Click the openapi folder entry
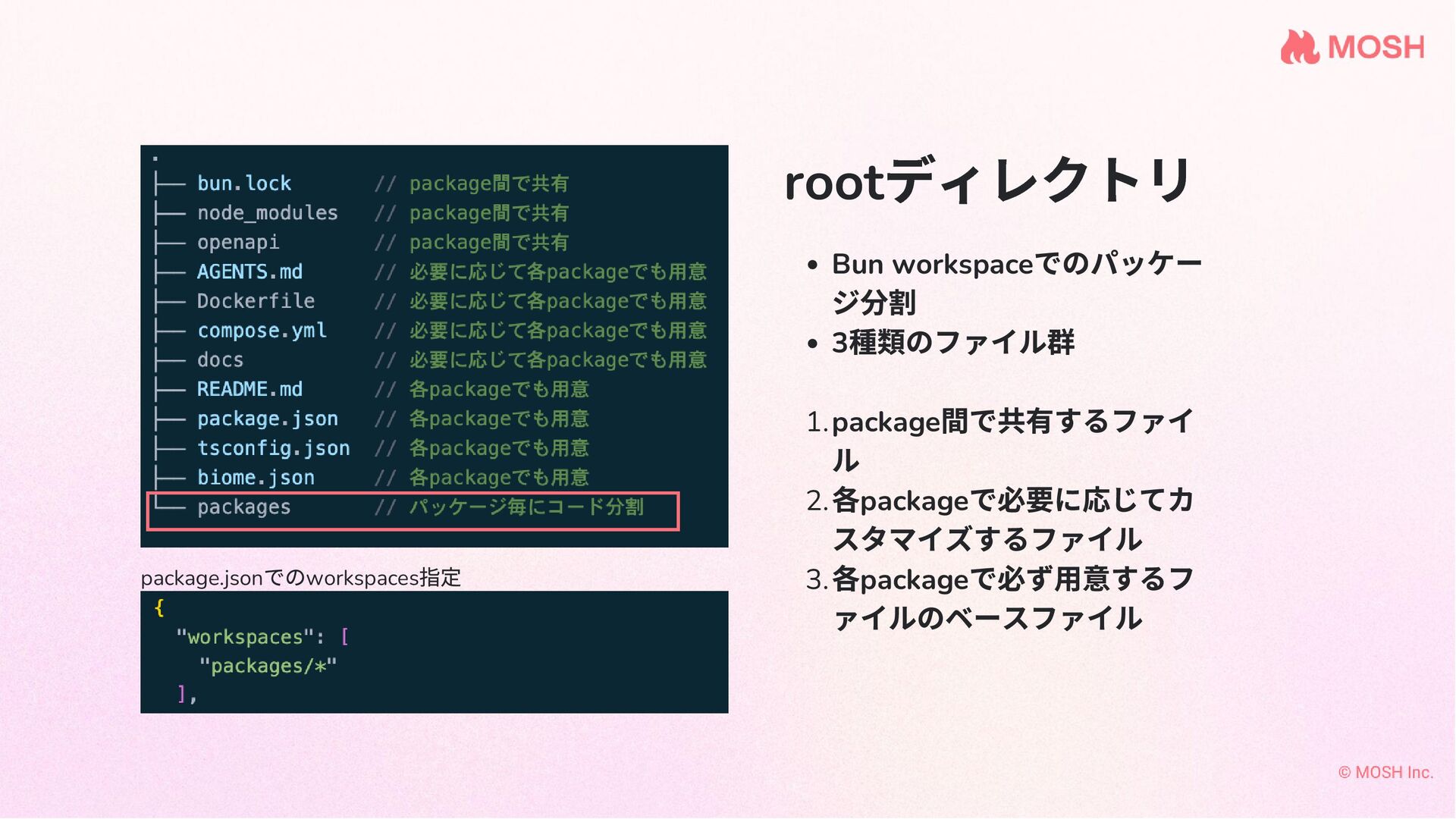Viewport: 1456px width, 819px height. (x=238, y=243)
